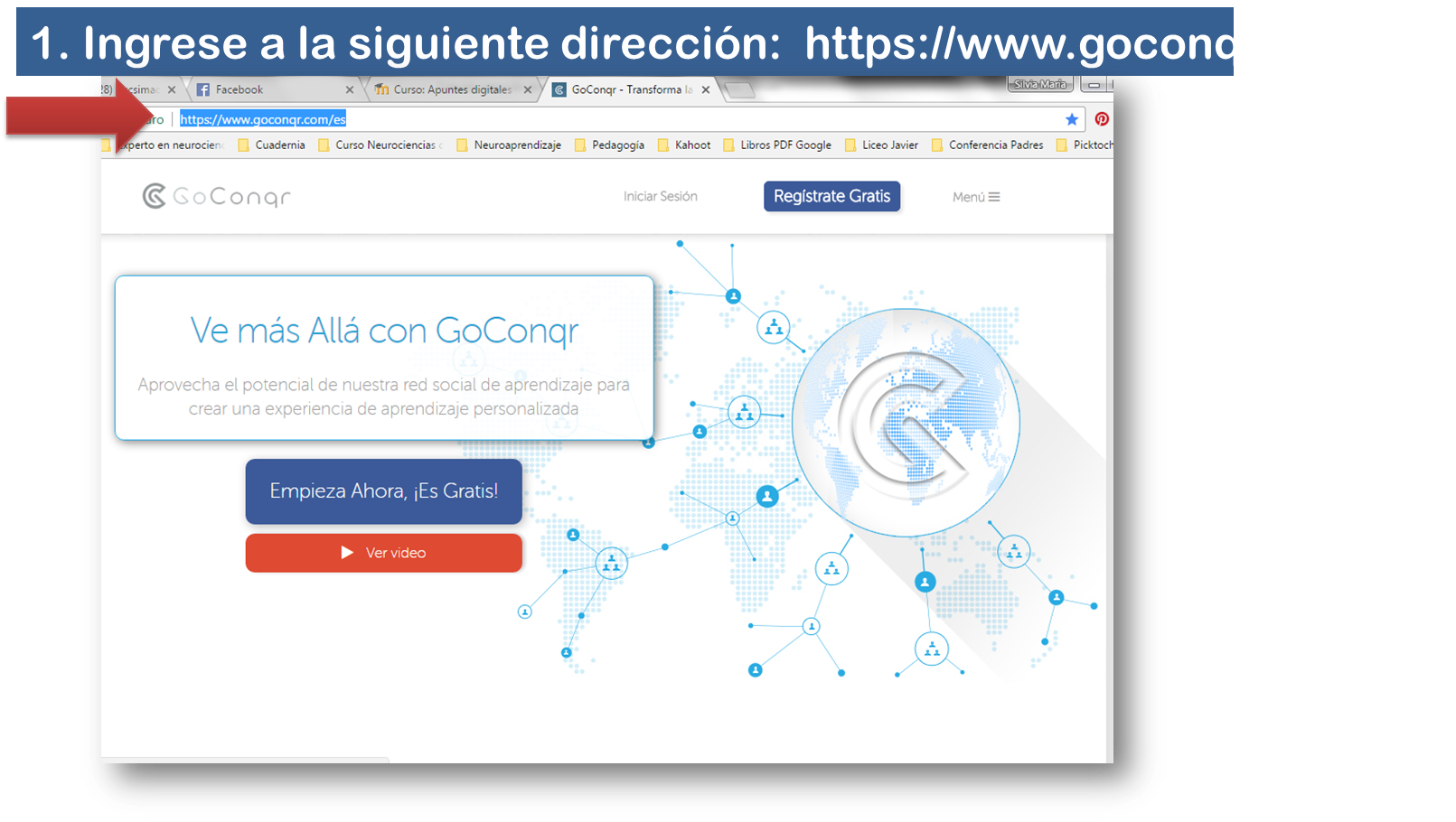Click Iniciar Sesión link
The width and height of the screenshot is (1456, 822).
661,196
